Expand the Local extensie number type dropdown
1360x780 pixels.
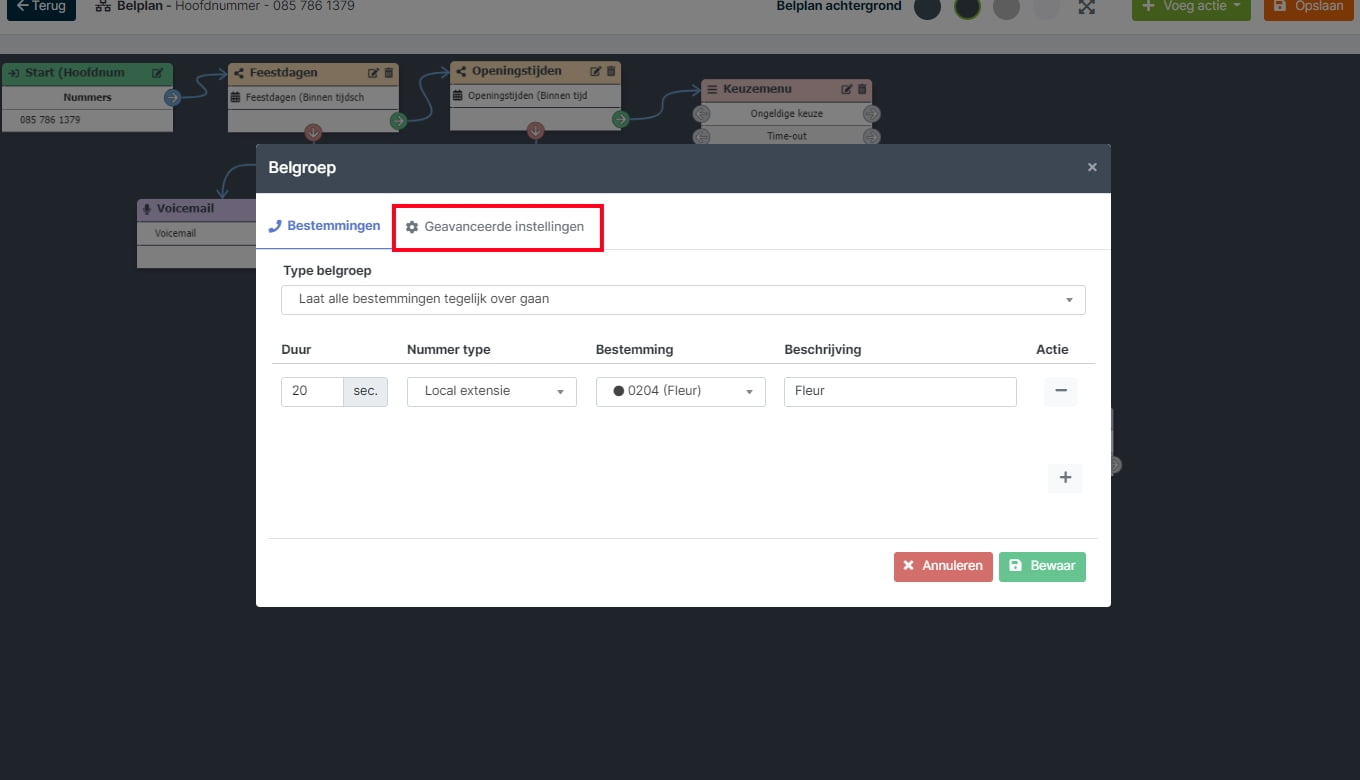(492, 391)
